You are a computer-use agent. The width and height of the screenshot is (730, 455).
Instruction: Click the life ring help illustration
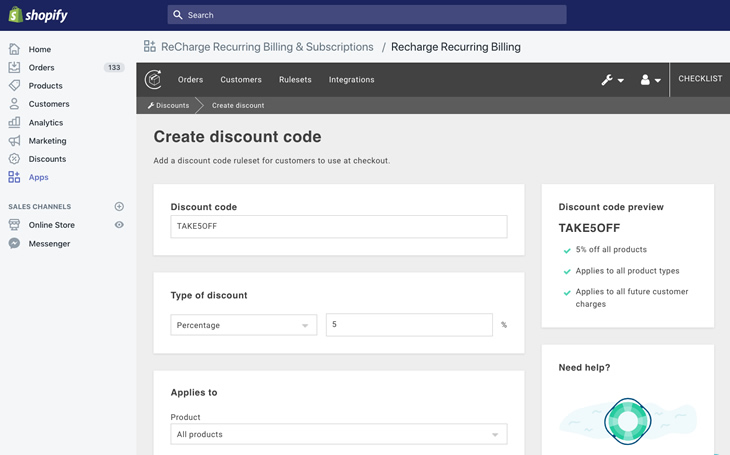628,421
